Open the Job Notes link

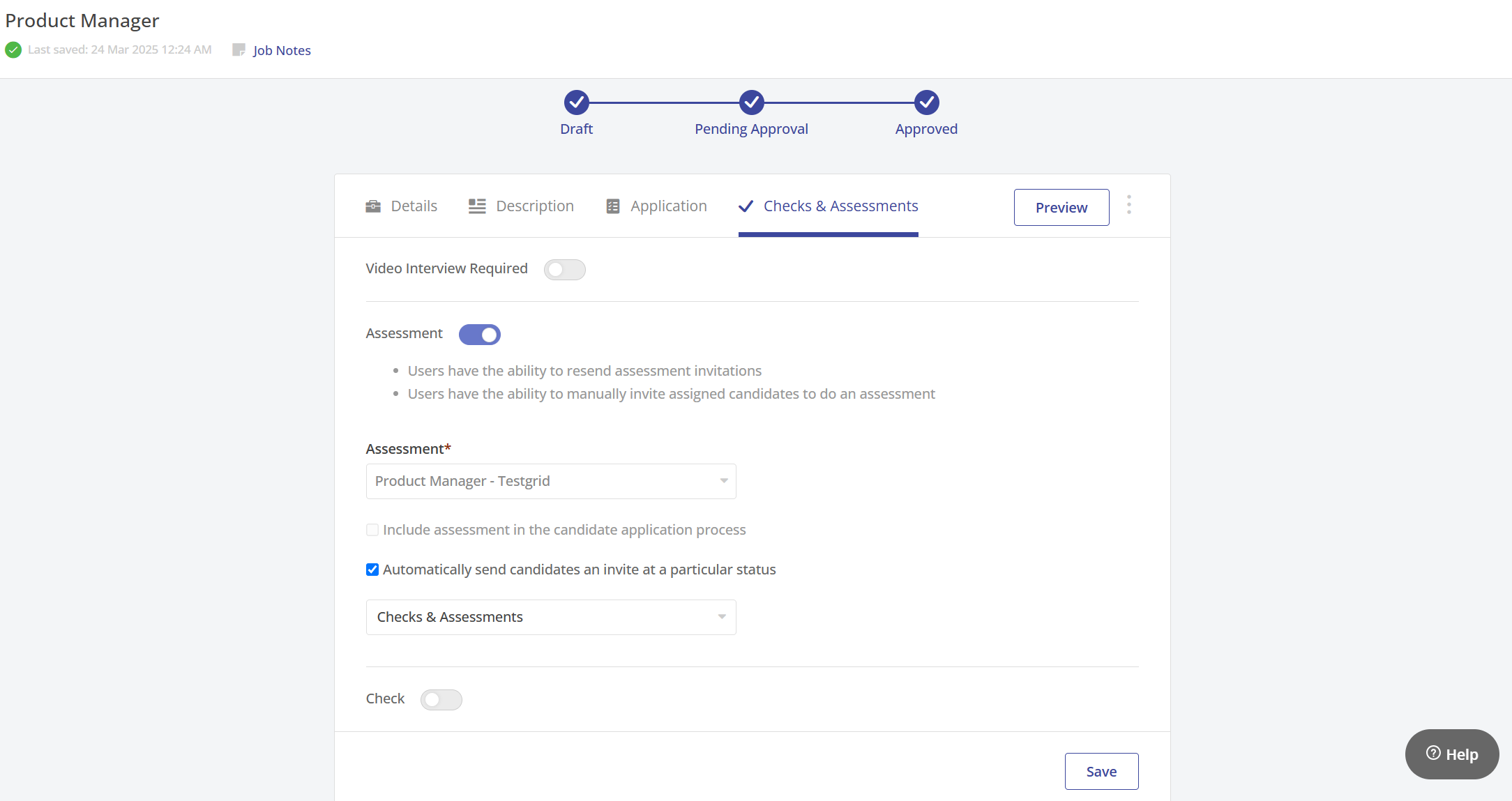click(x=282, y=50)
